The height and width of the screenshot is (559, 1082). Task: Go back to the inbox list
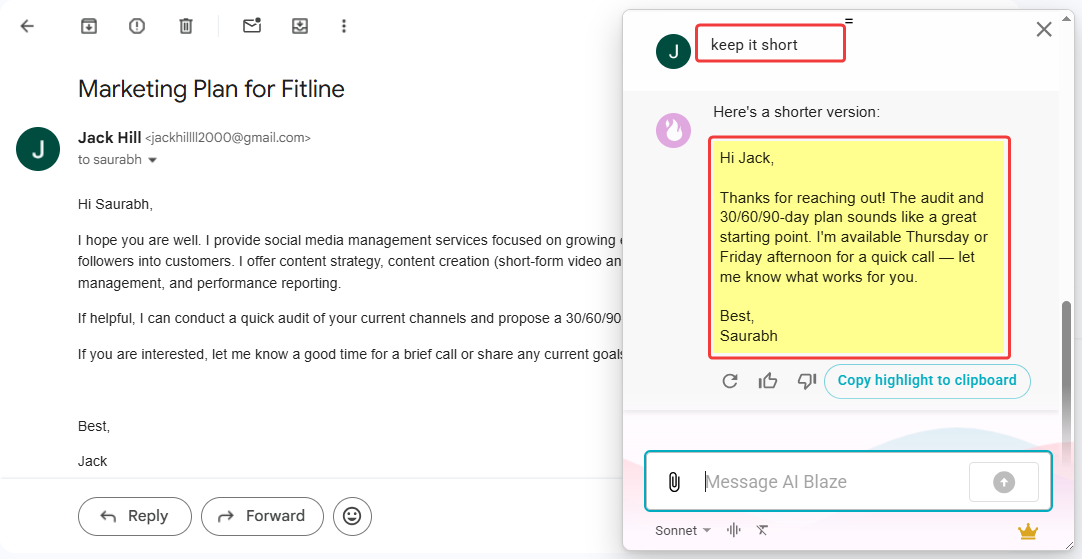[x=27, y=27]
